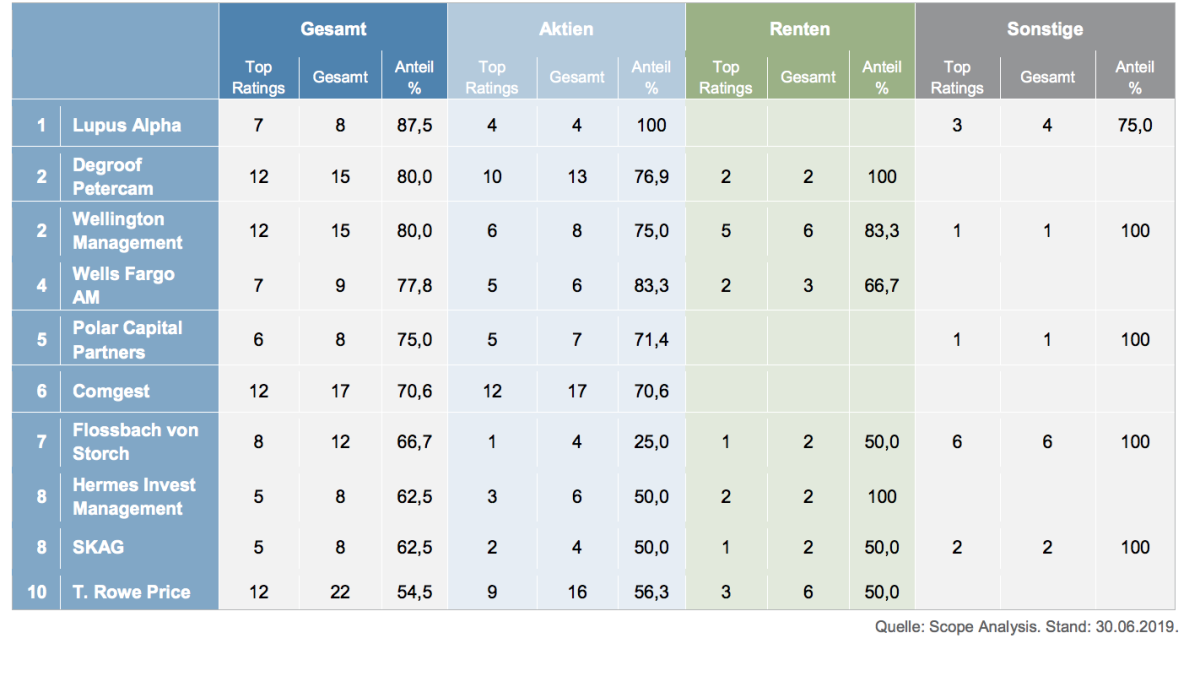The image size is (1200, 675).
Task: Select Hermes Invest Management row label
Action: coord(134,496)
